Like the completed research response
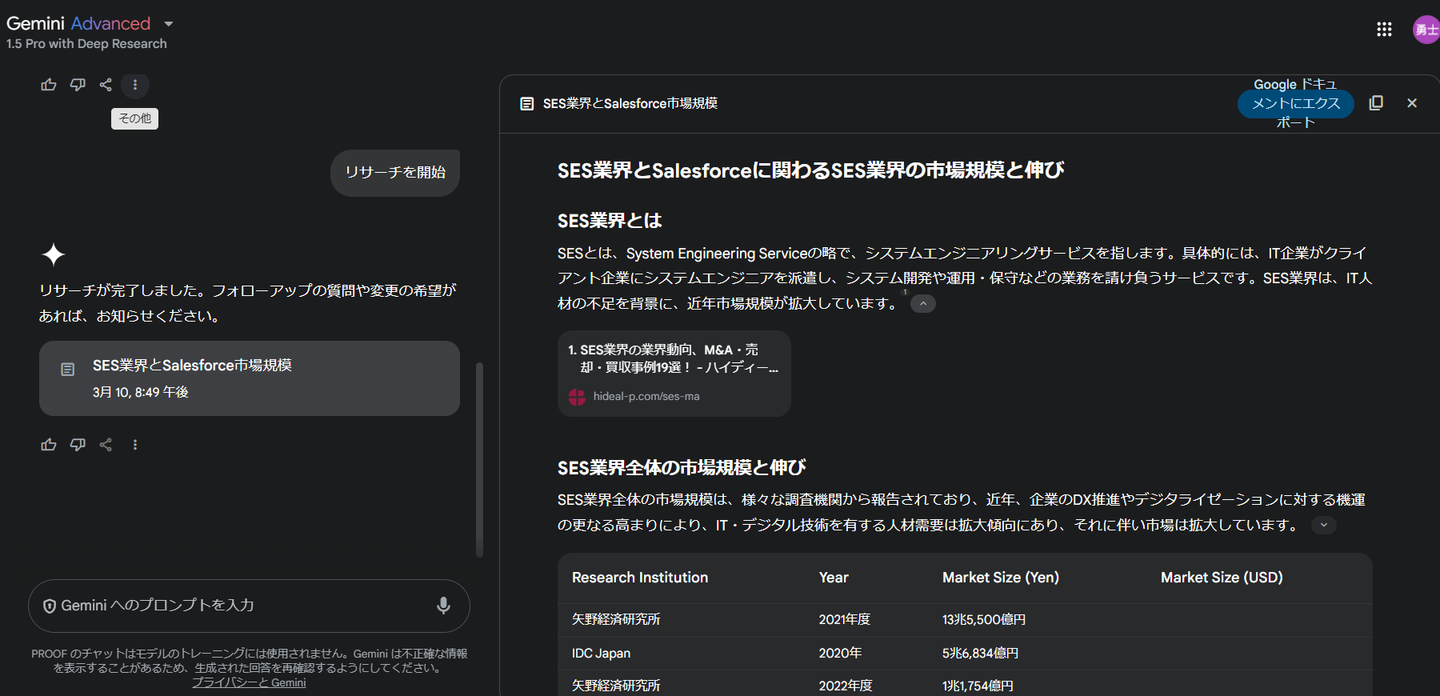Screen dimensions: 1440x696 (x=49, y=444)
